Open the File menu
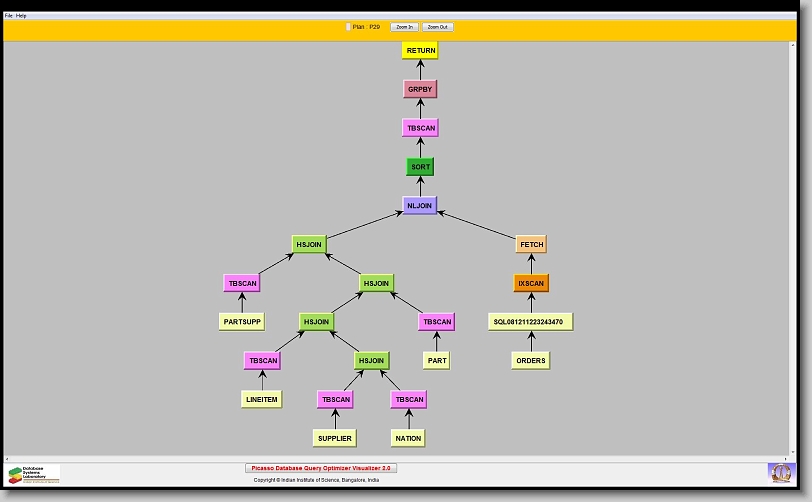 tap(9, 16)
